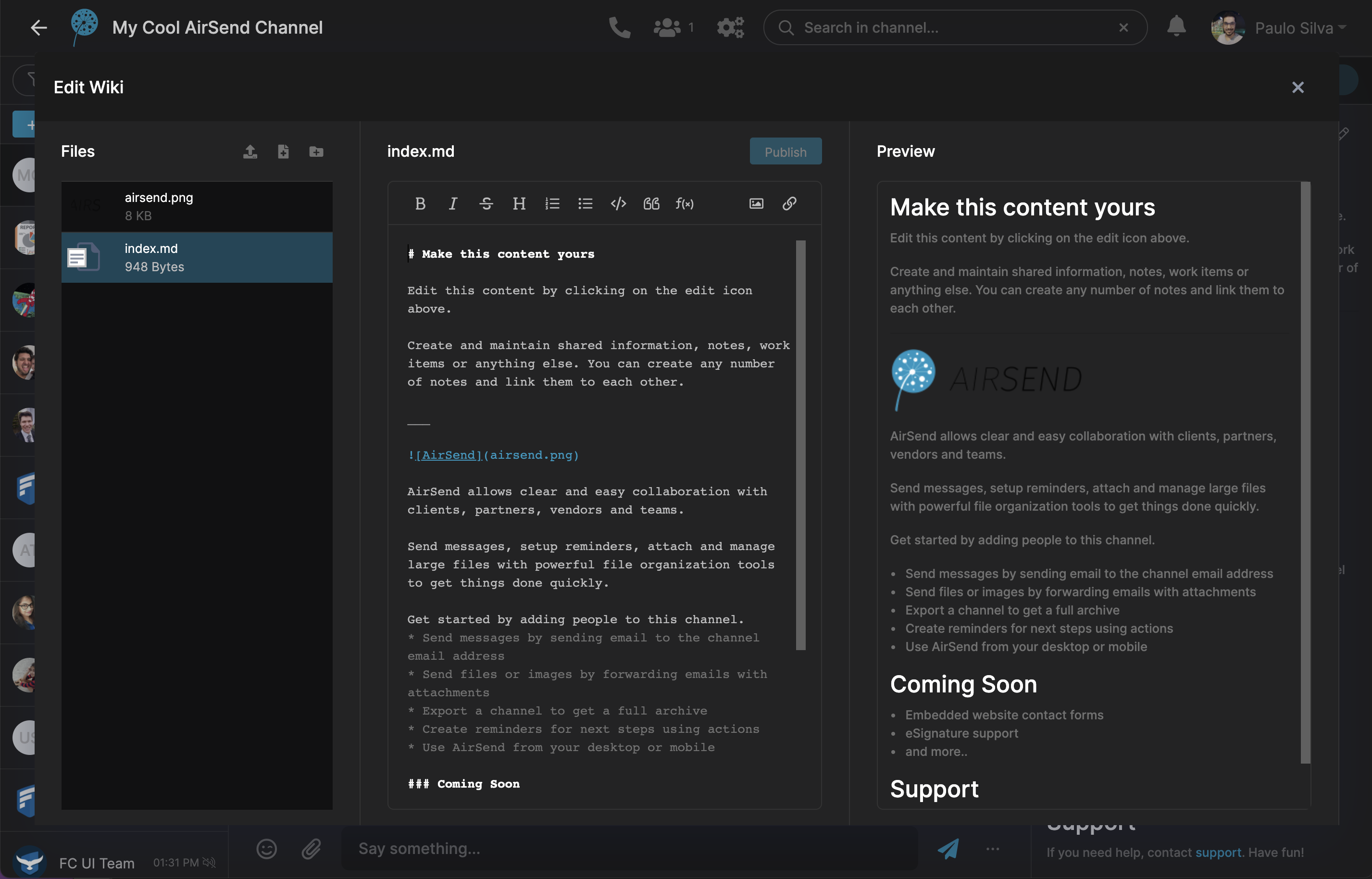The height and width of the screenshot is (879, 1372).
Task: Insert a math formula
Action: [685, 203]
